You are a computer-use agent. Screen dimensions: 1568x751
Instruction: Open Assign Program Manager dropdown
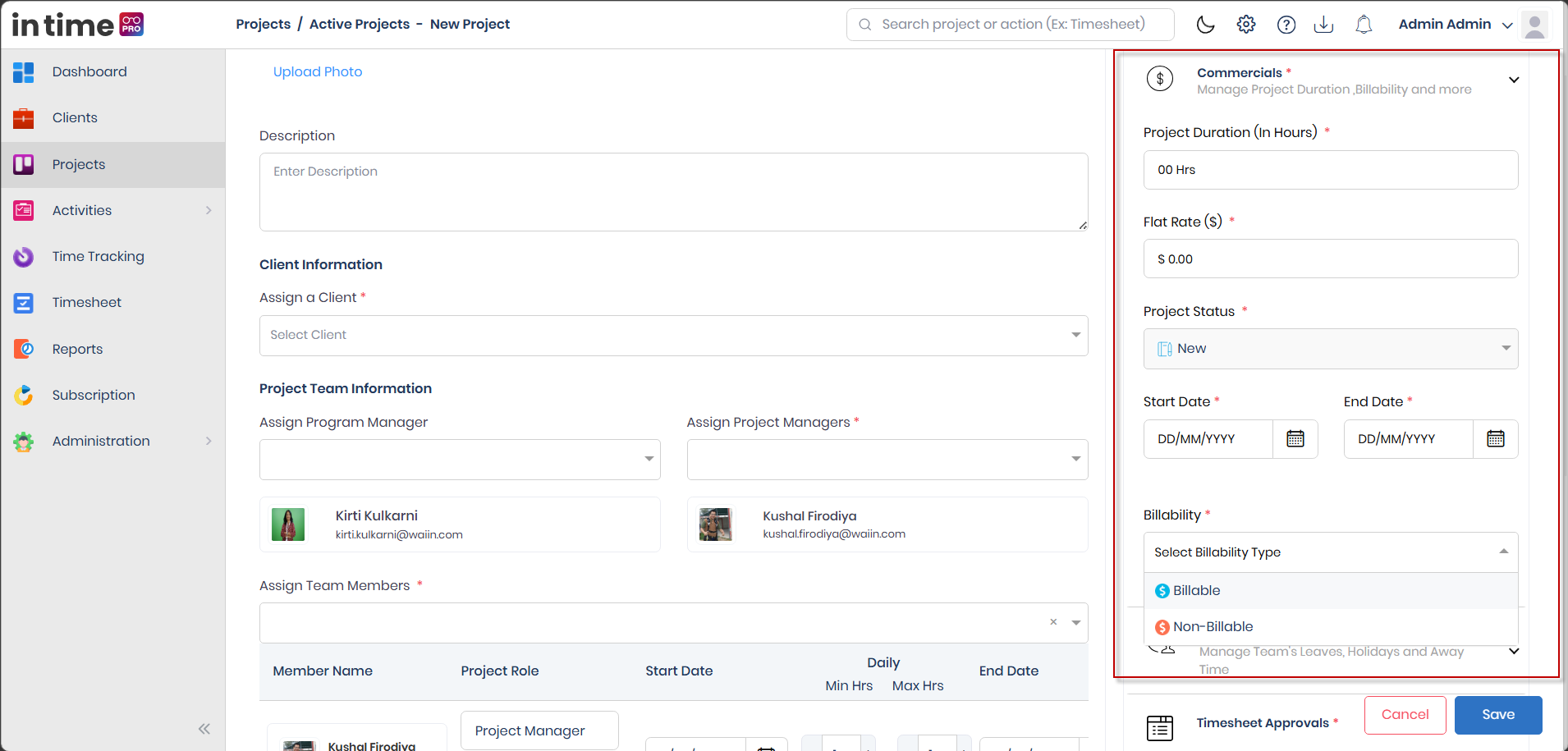coord(460,460)
